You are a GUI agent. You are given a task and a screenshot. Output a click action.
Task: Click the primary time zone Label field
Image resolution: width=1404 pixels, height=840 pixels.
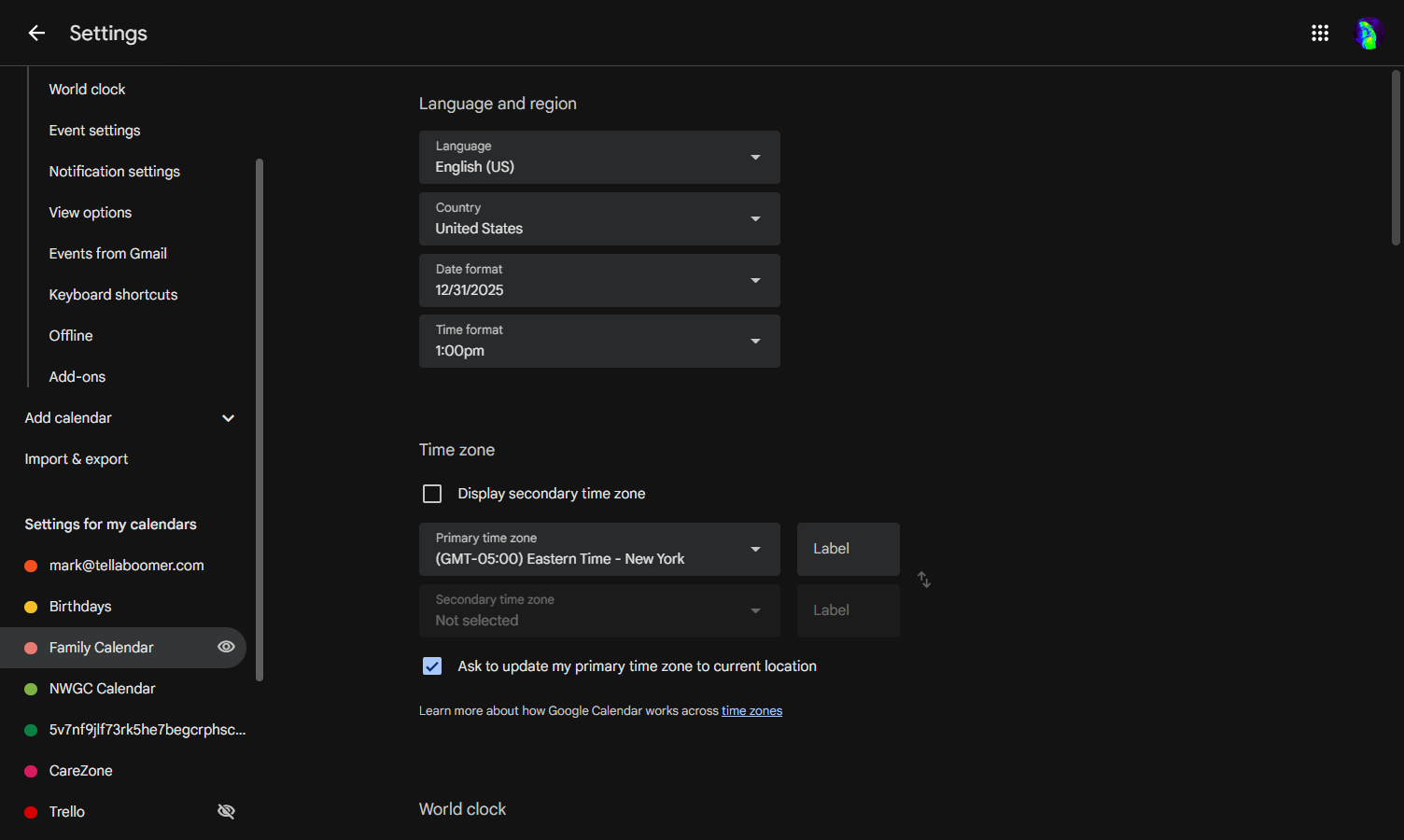(849, 549)
